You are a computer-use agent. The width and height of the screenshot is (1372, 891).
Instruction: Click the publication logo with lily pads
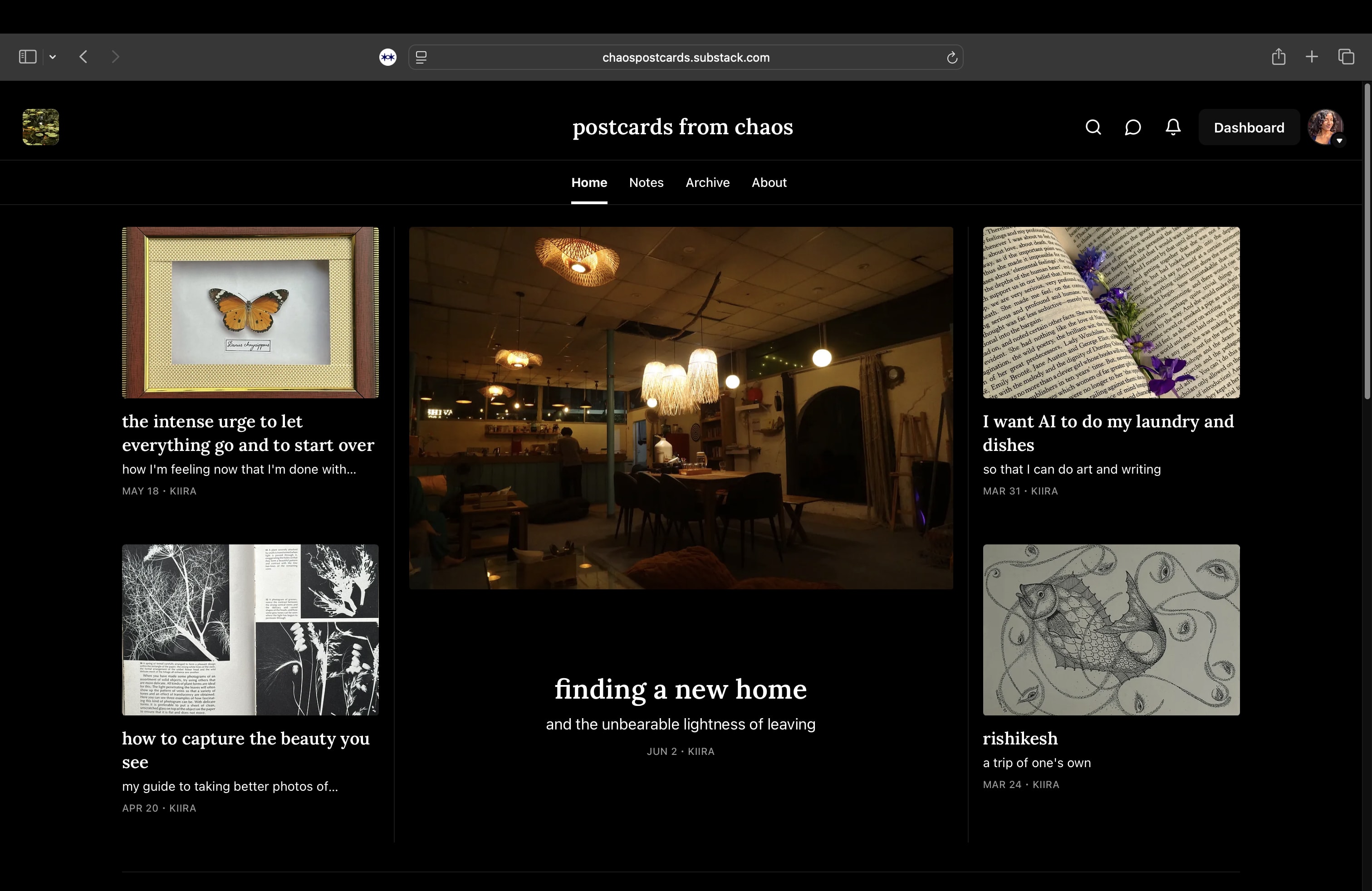click(x=40, y=127)
